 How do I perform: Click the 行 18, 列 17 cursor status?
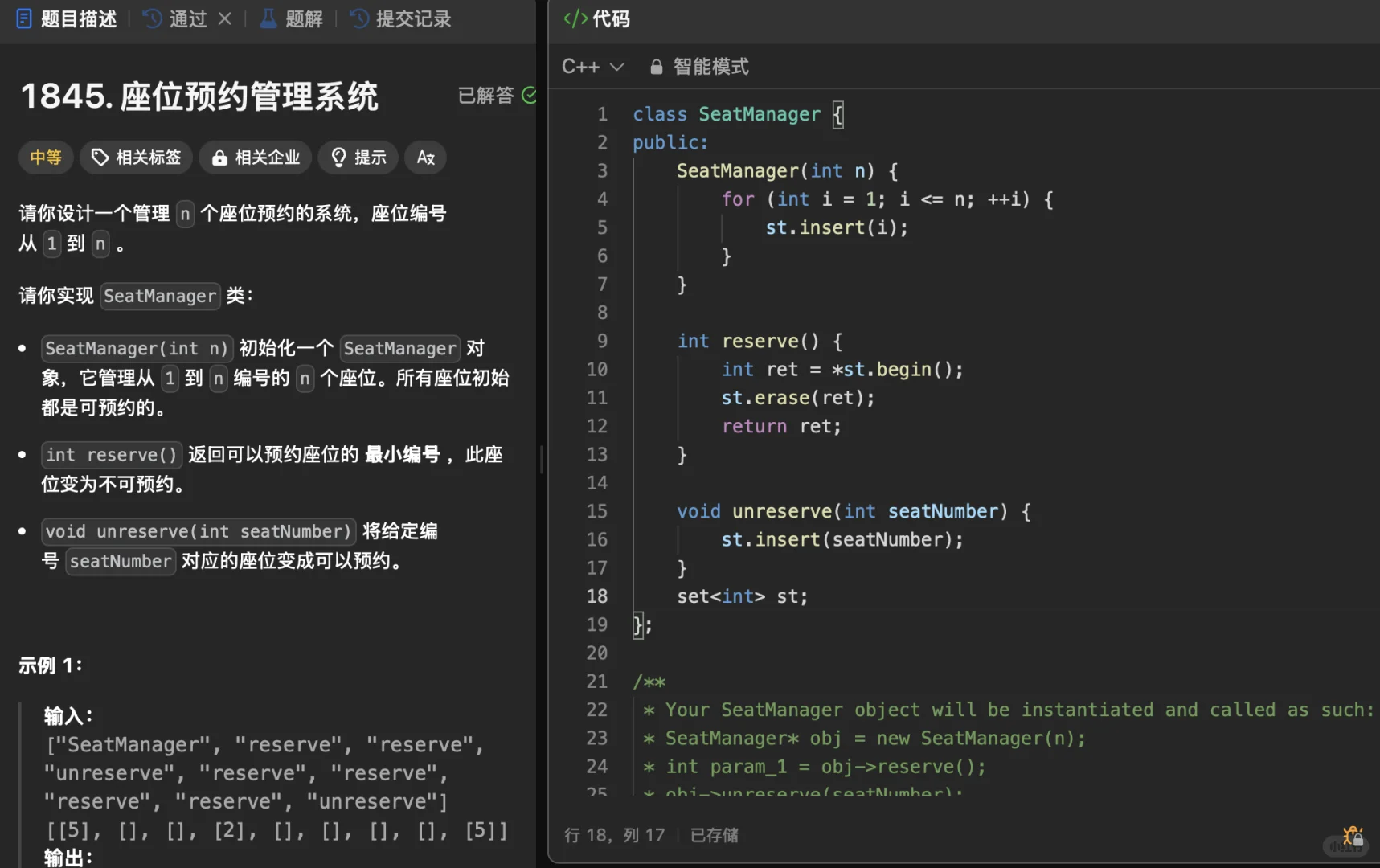615,835
